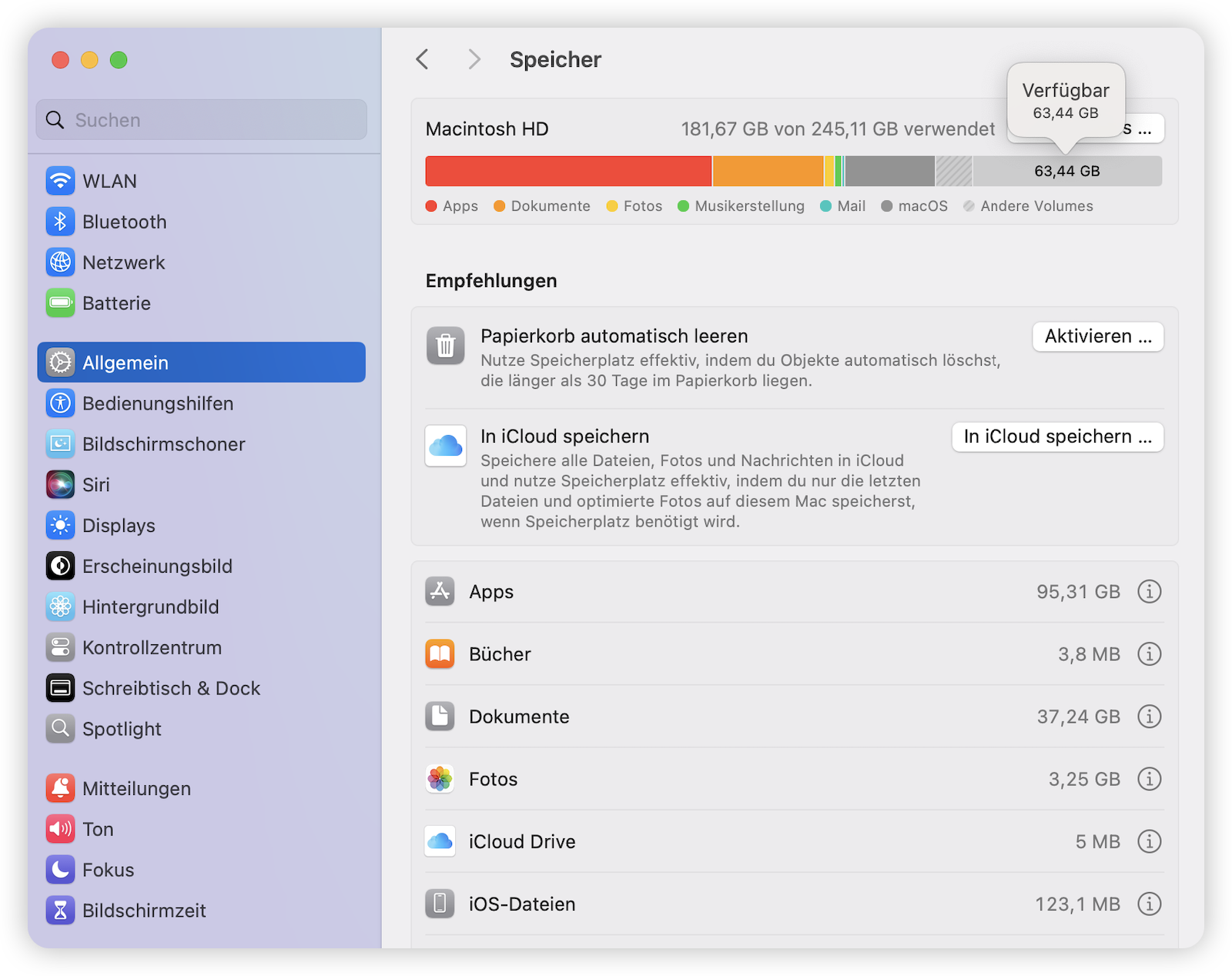Screen dimensions: 1232x976
Task: Select Fokus label in sidebar
Action: [x=109, y=871]
